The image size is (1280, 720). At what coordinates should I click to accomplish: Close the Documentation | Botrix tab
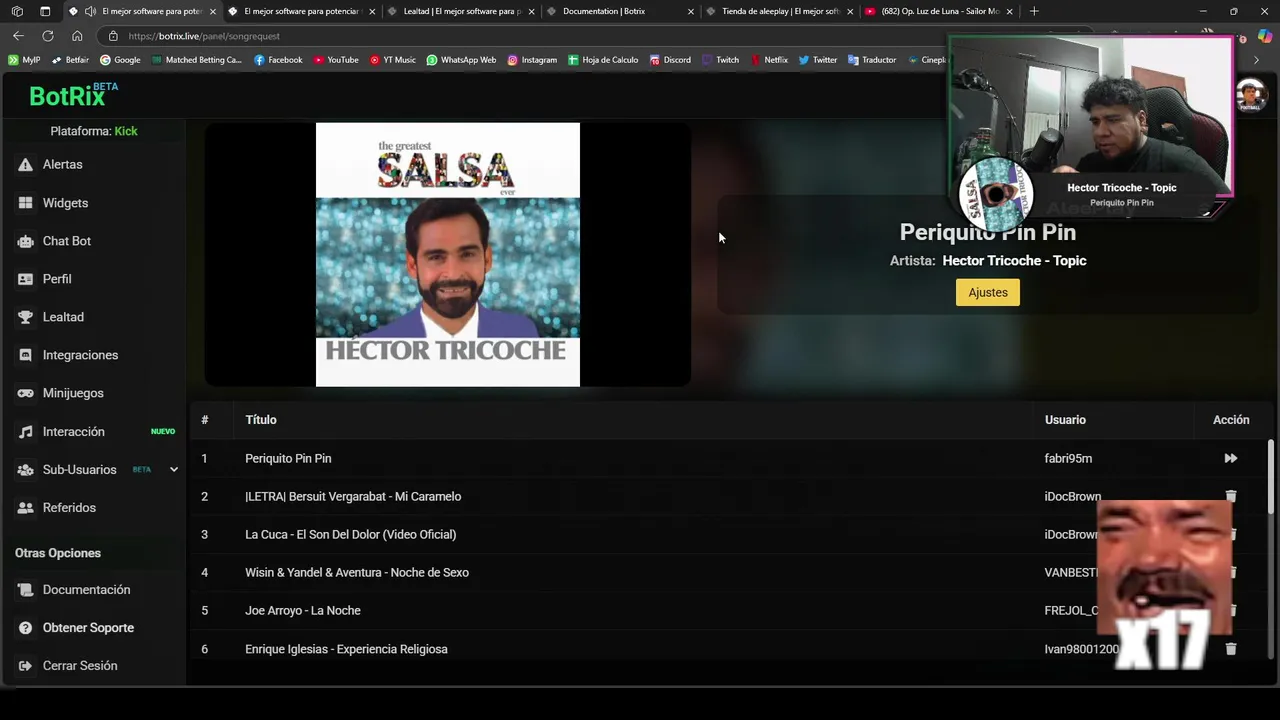690,11
